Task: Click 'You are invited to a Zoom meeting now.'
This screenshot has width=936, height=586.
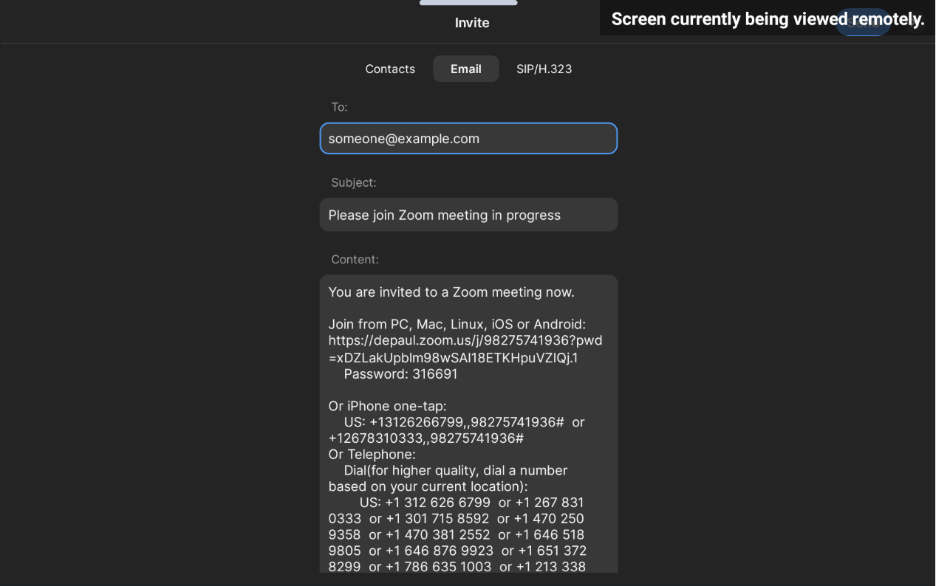Action: [451, 292]
